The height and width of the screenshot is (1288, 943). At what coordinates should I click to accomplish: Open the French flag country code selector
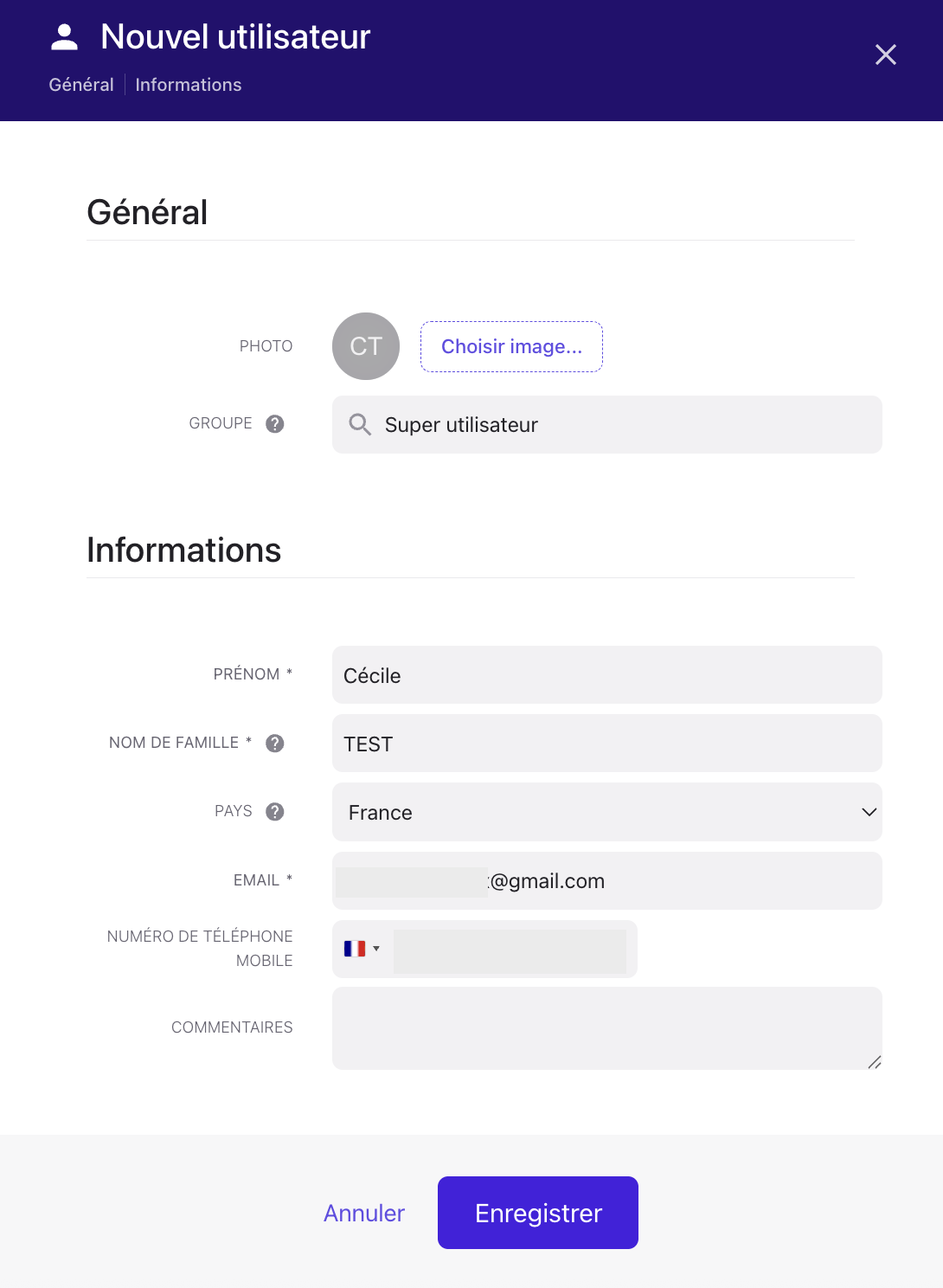[x=362, y=949]
